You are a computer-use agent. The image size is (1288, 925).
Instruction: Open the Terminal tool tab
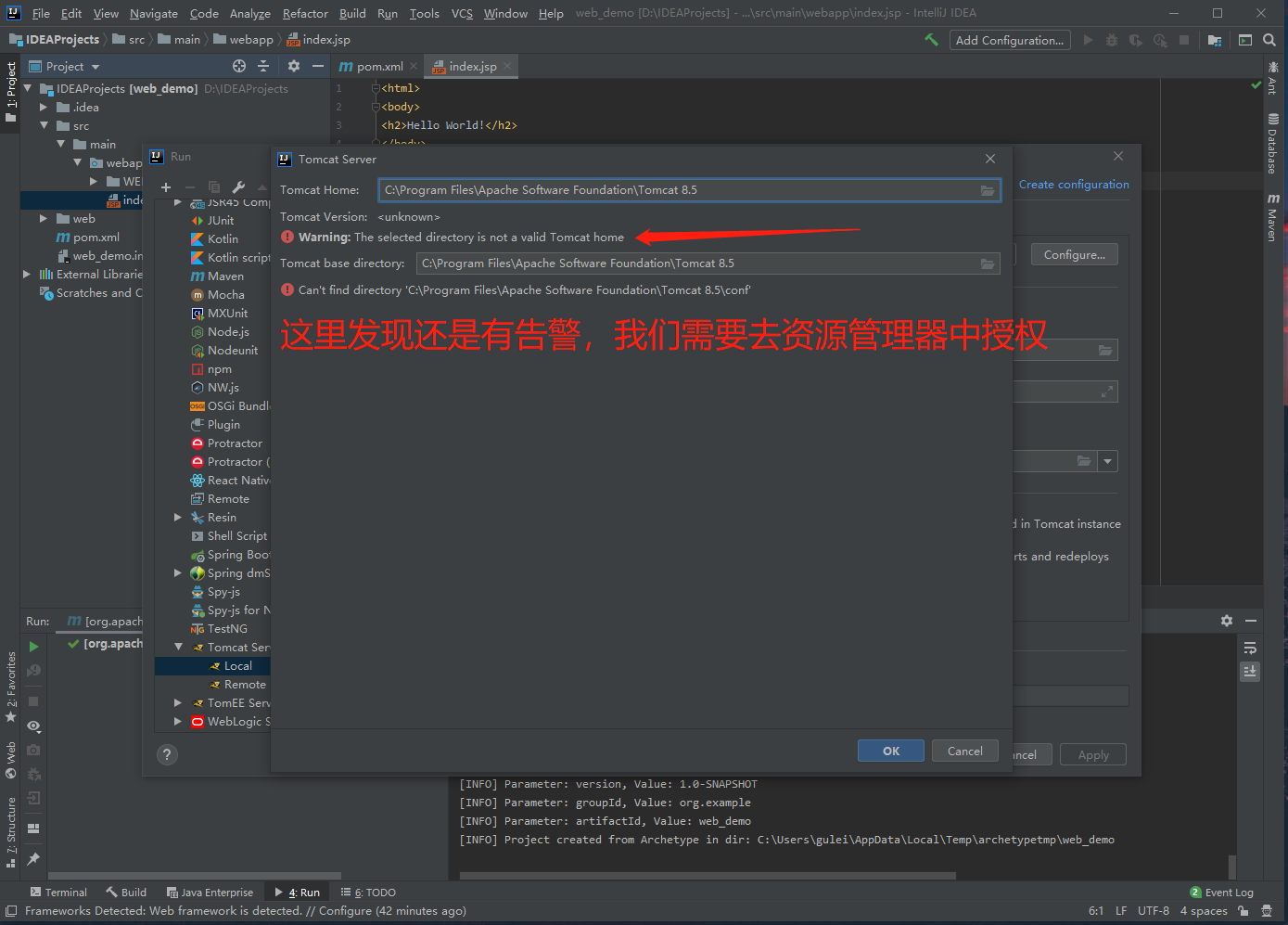[x=58, y=893]
